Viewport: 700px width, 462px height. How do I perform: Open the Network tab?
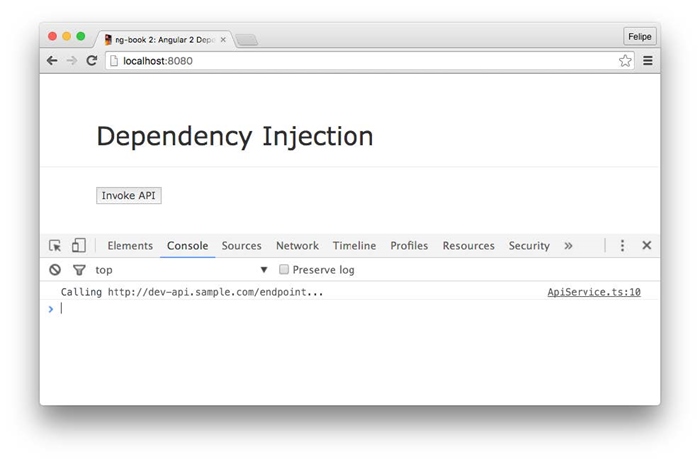[297, 246]
